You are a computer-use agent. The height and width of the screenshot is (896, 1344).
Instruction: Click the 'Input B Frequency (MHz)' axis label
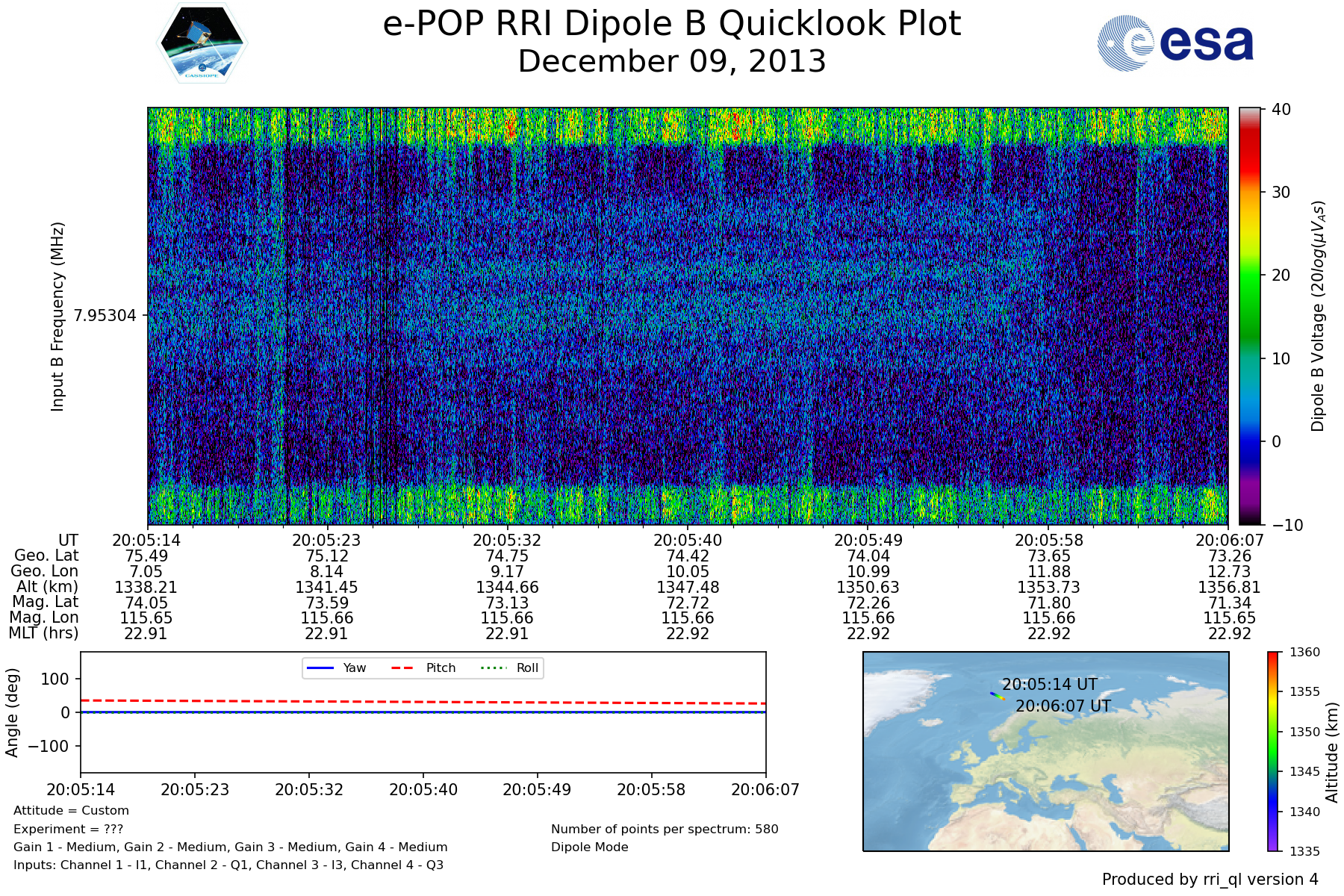pos(58,316)
